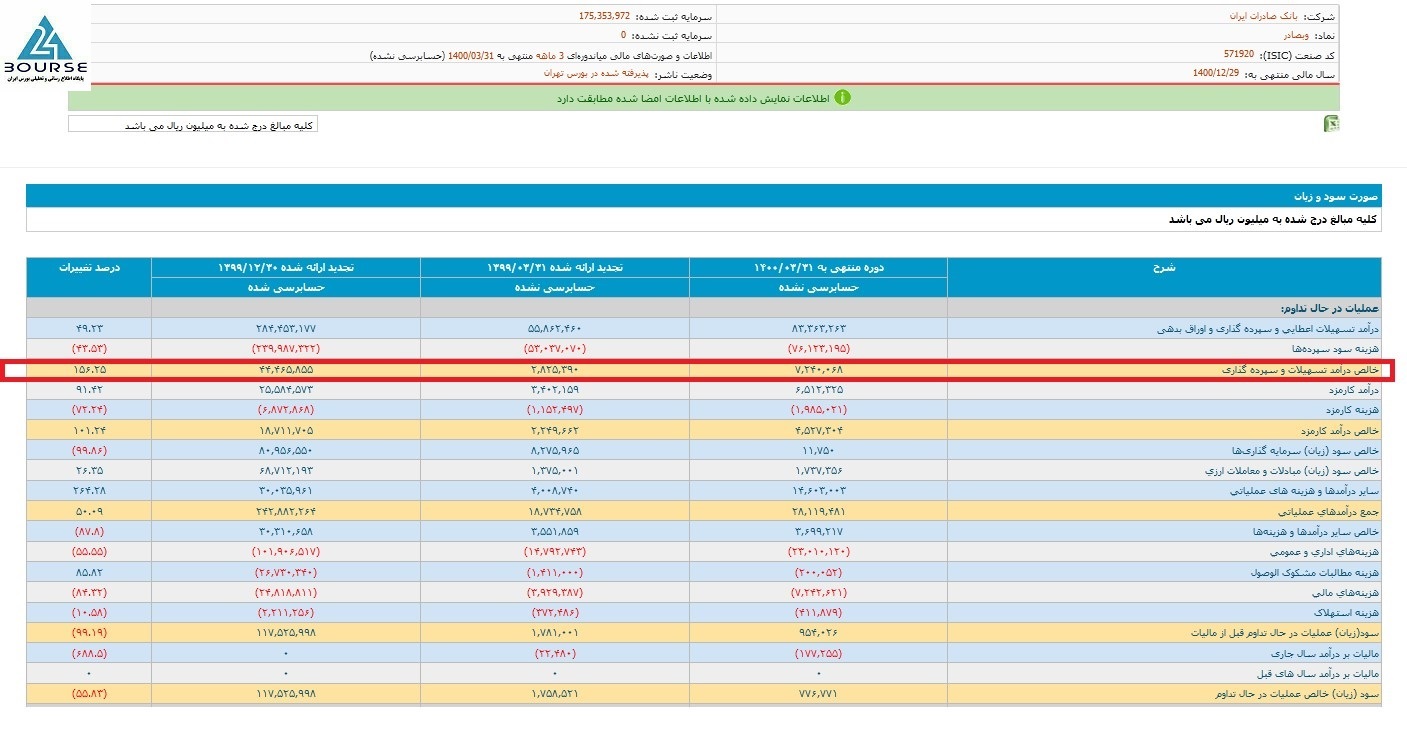
Task: Click row label هزینه سود سپرده‌ها
Action: pos(1337,349)
